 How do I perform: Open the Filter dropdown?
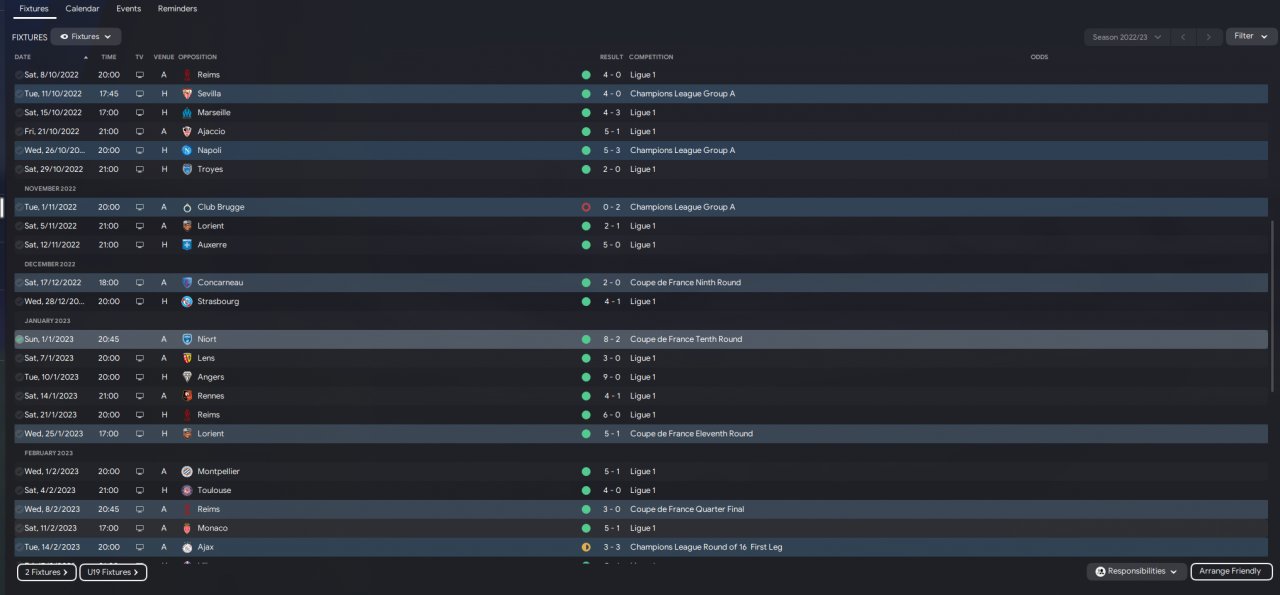click(1250, 37)
